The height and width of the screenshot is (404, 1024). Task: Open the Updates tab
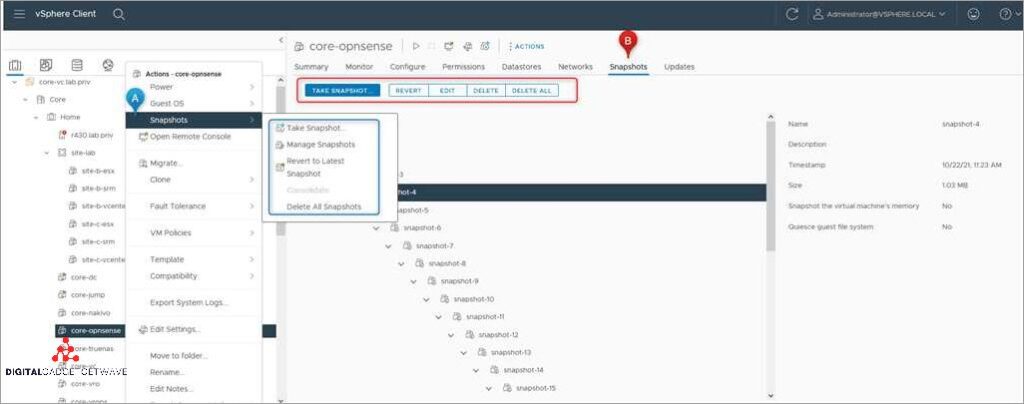[679, 67]
